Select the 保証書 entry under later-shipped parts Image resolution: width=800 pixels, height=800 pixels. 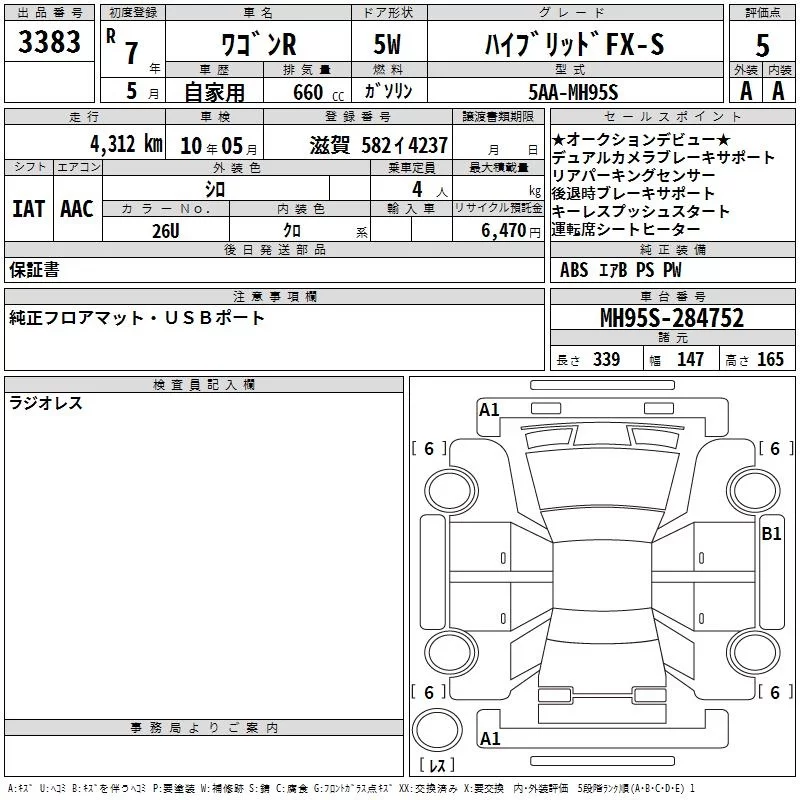tap(34, 269)
